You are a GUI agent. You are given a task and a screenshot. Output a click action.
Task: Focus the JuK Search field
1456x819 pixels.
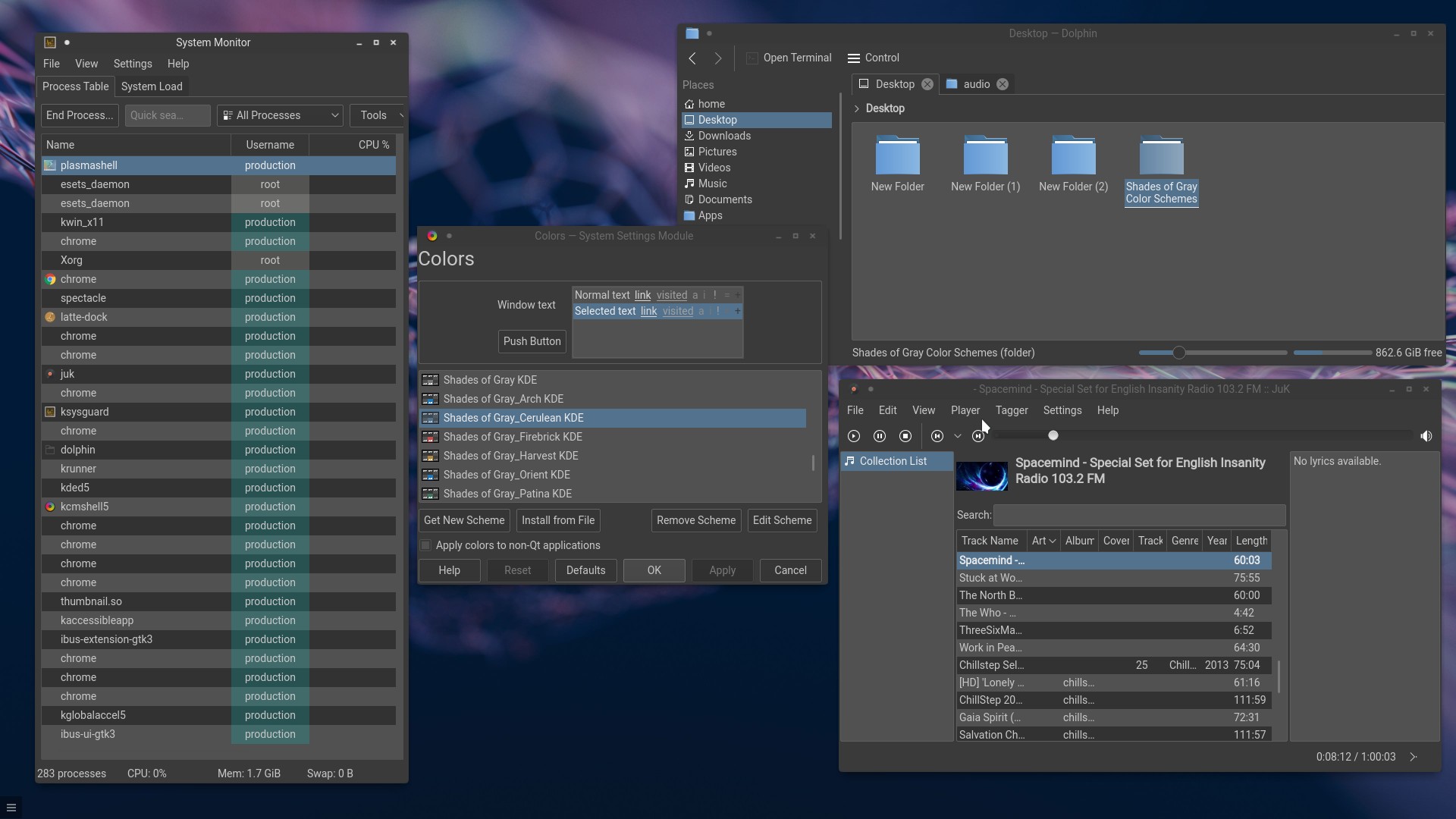pos(1139,515)
